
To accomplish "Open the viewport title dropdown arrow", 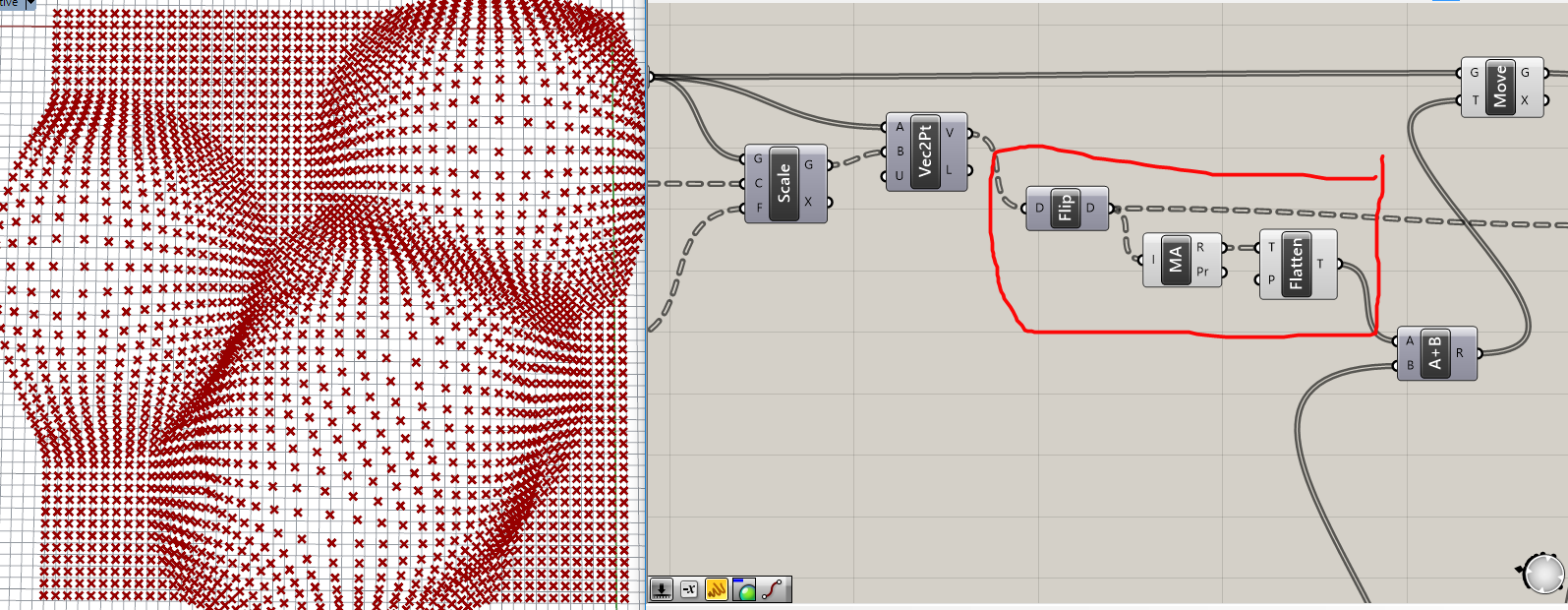I will tap(29, 4).
